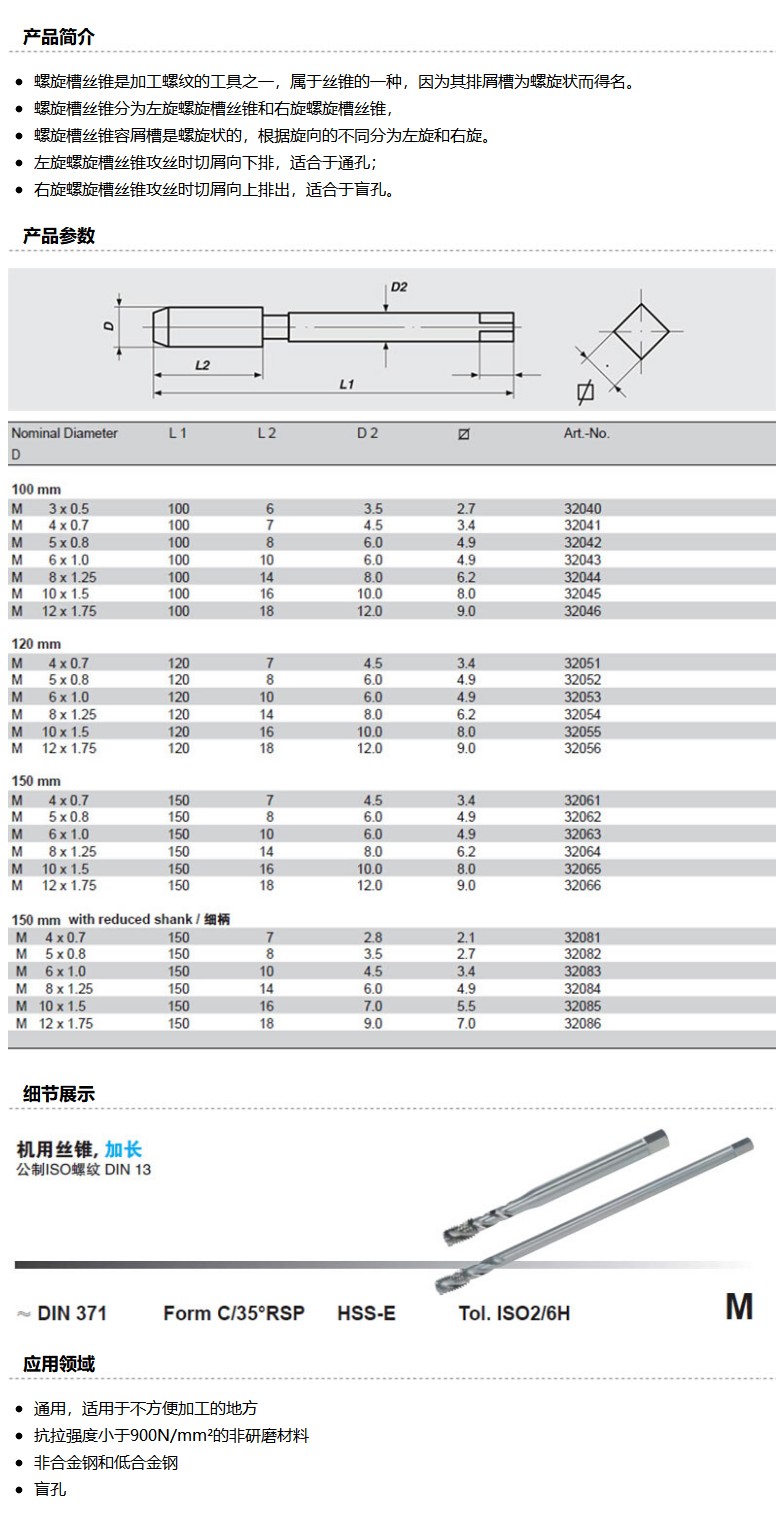
Task: Click the approximate sign before DIN 371
Action: [x=23, y=1313]
